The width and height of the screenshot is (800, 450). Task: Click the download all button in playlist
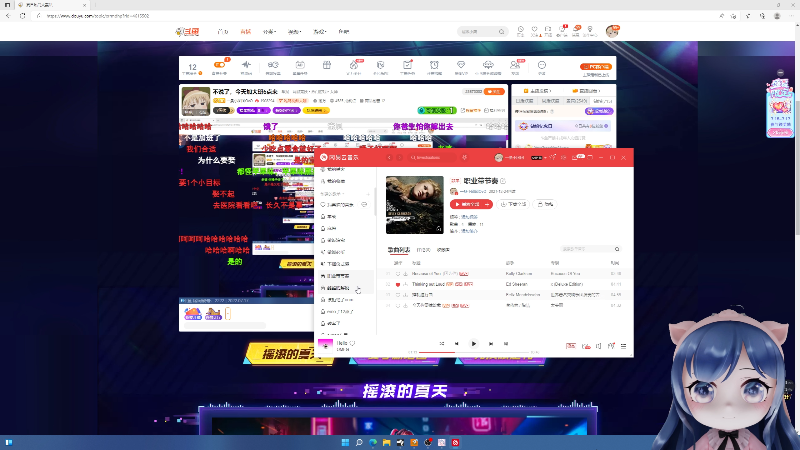[513, 204]
